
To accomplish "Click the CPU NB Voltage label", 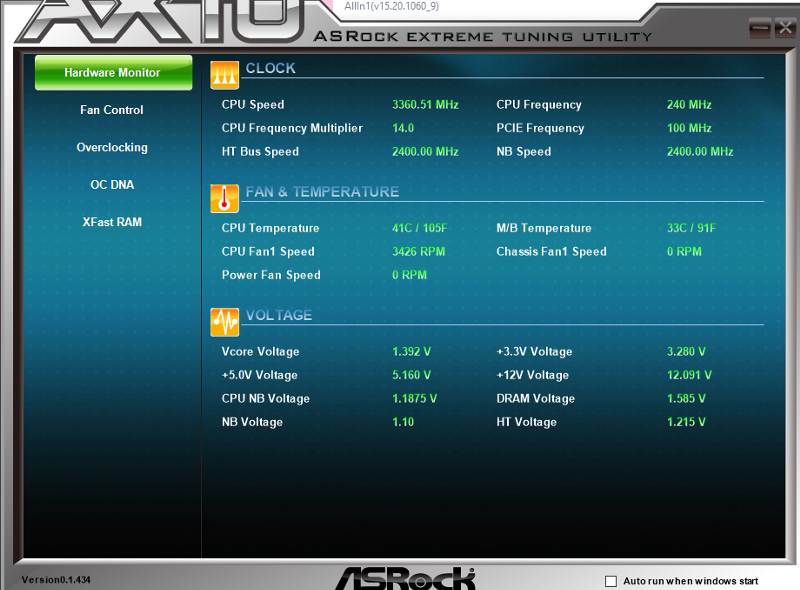I will coord(265,399).
